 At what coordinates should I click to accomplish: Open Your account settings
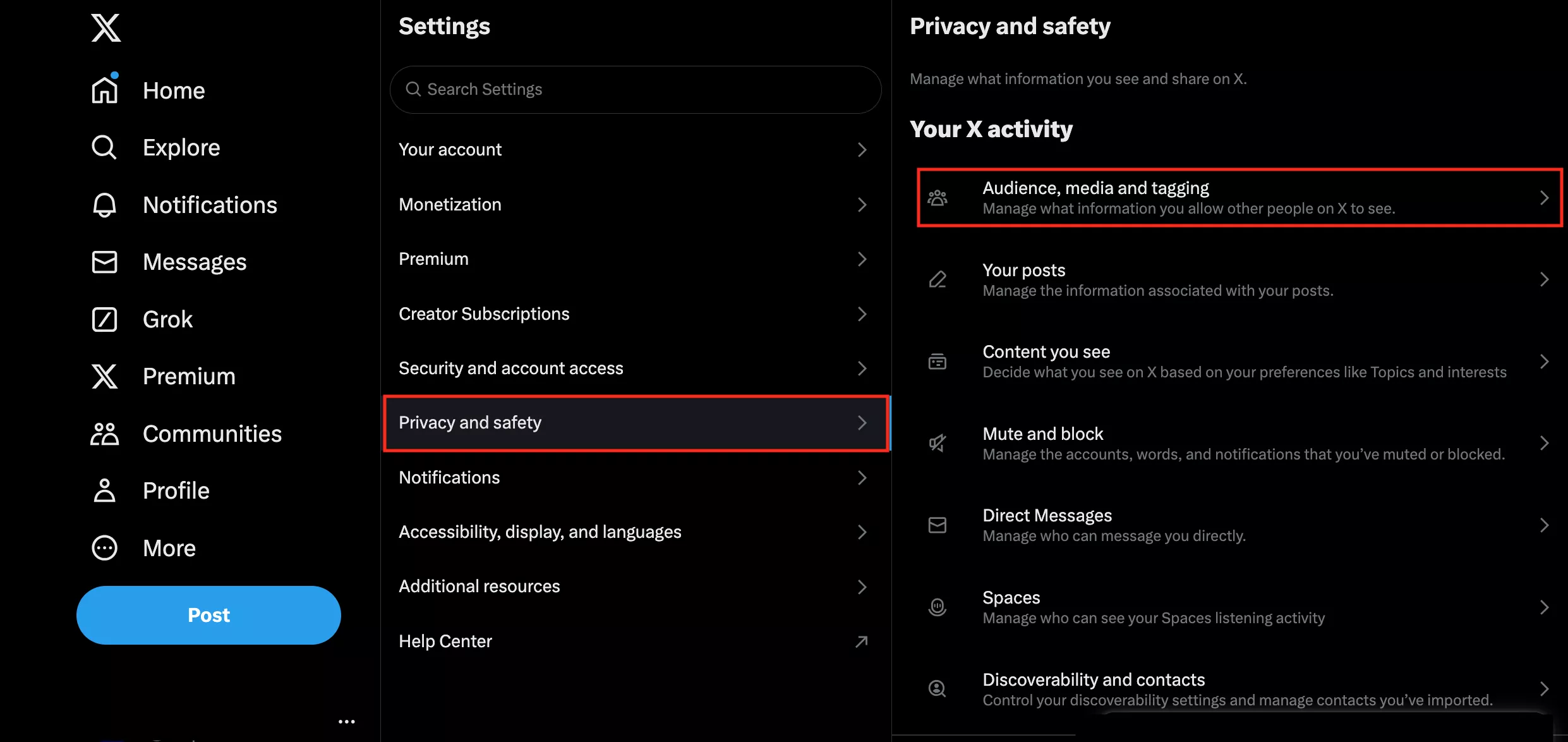point(636,150)
